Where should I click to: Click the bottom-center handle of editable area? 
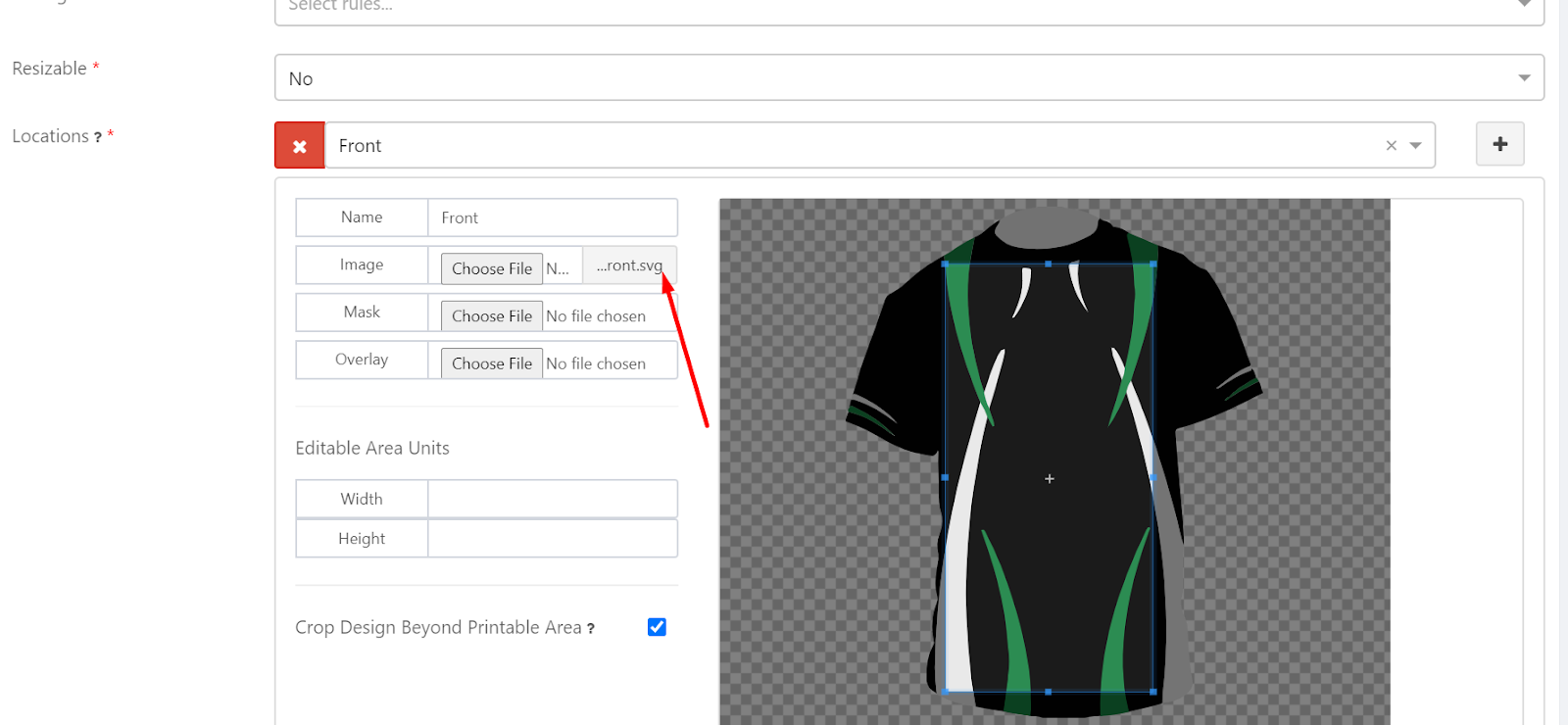[x=1049, y=692]
